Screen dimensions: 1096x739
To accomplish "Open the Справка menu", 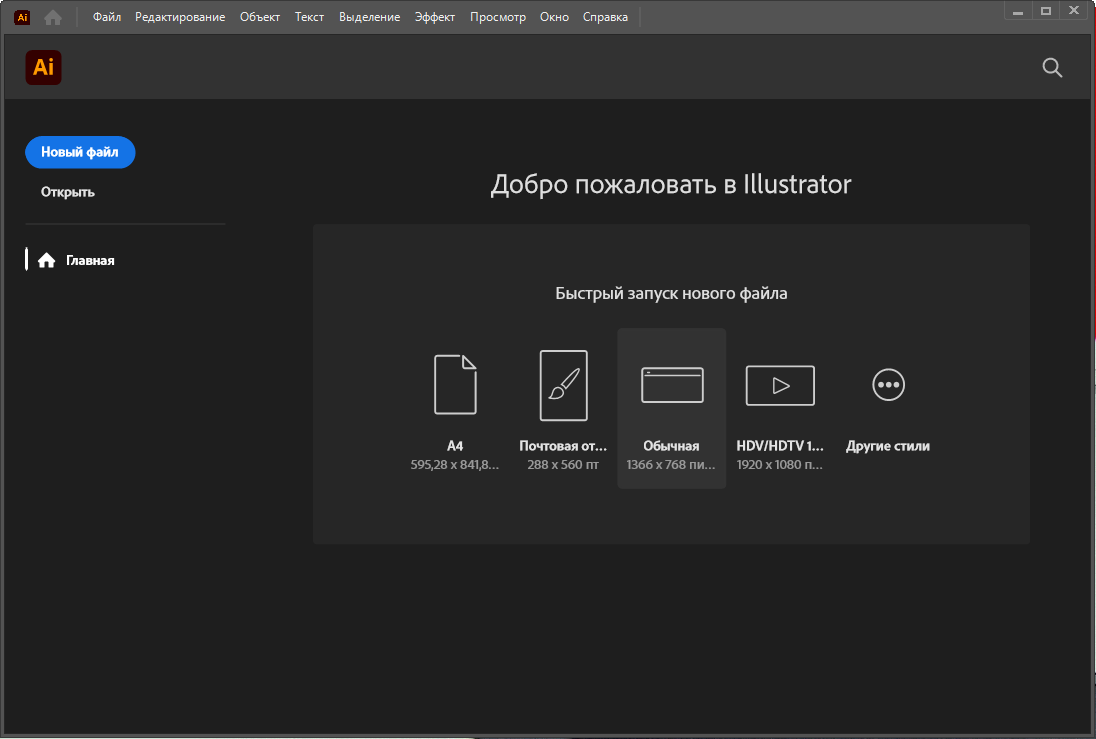I will [x=605, y=17].
